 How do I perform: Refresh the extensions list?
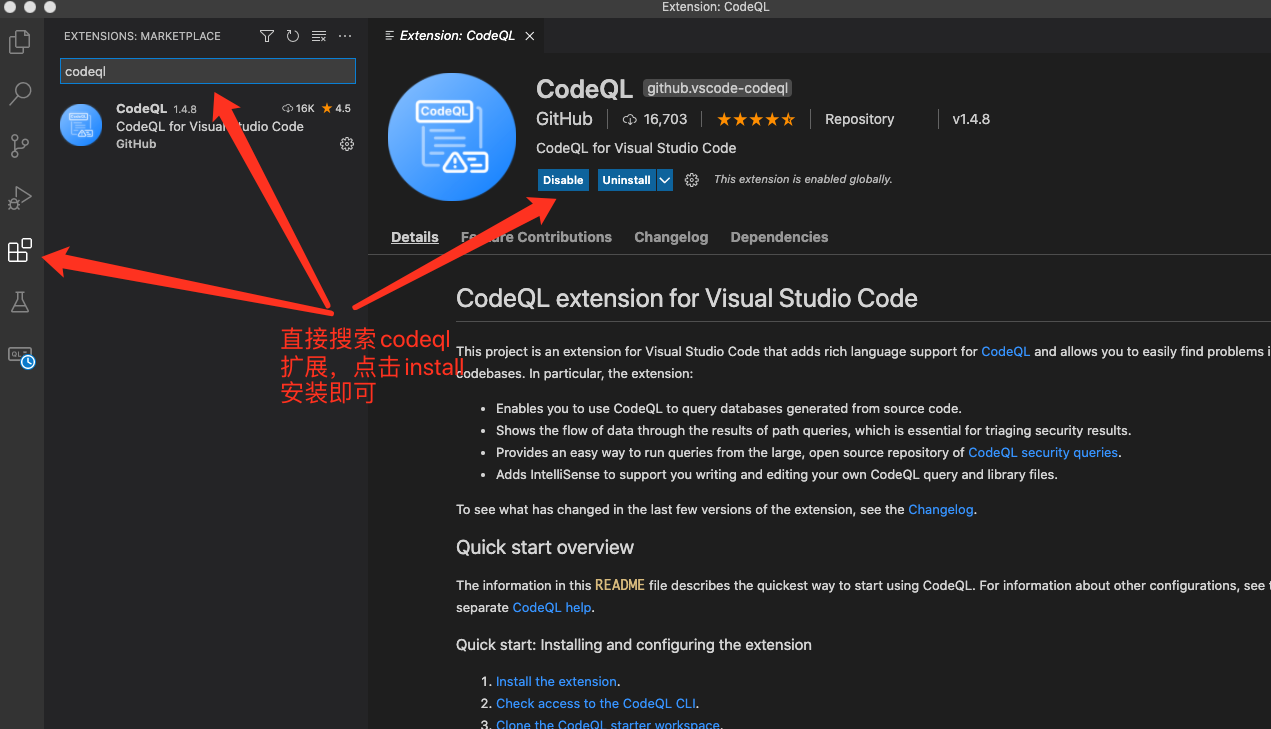(292, 35)
